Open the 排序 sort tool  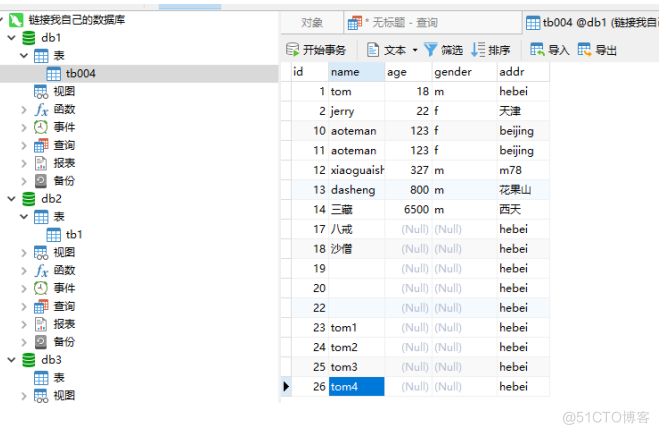coord(490,50)
